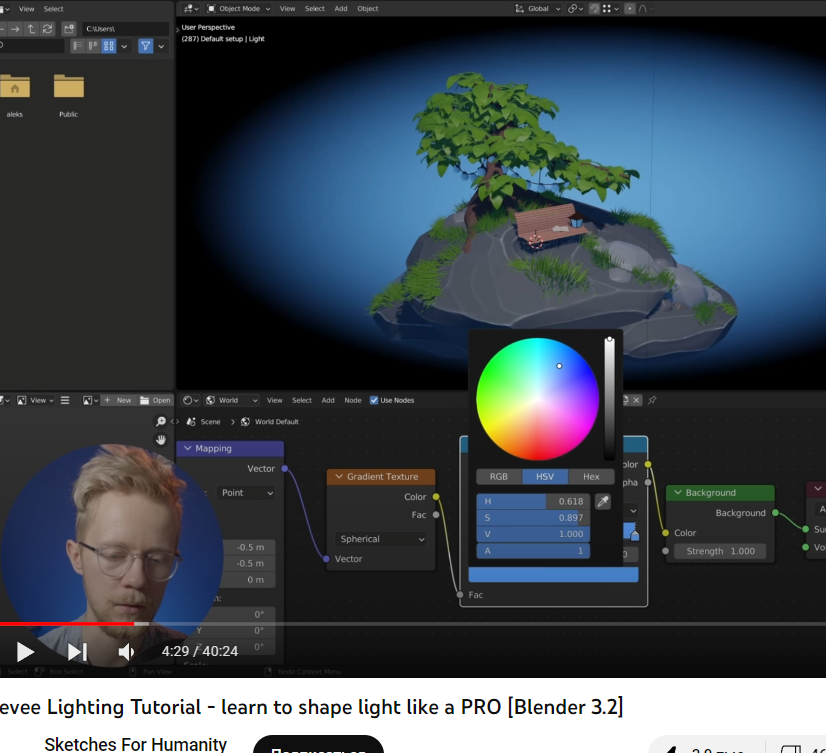This screenshot has height=753, width=826.
Task: Toggle the file browser filter funnel
Action: click(x=145, y=46)
